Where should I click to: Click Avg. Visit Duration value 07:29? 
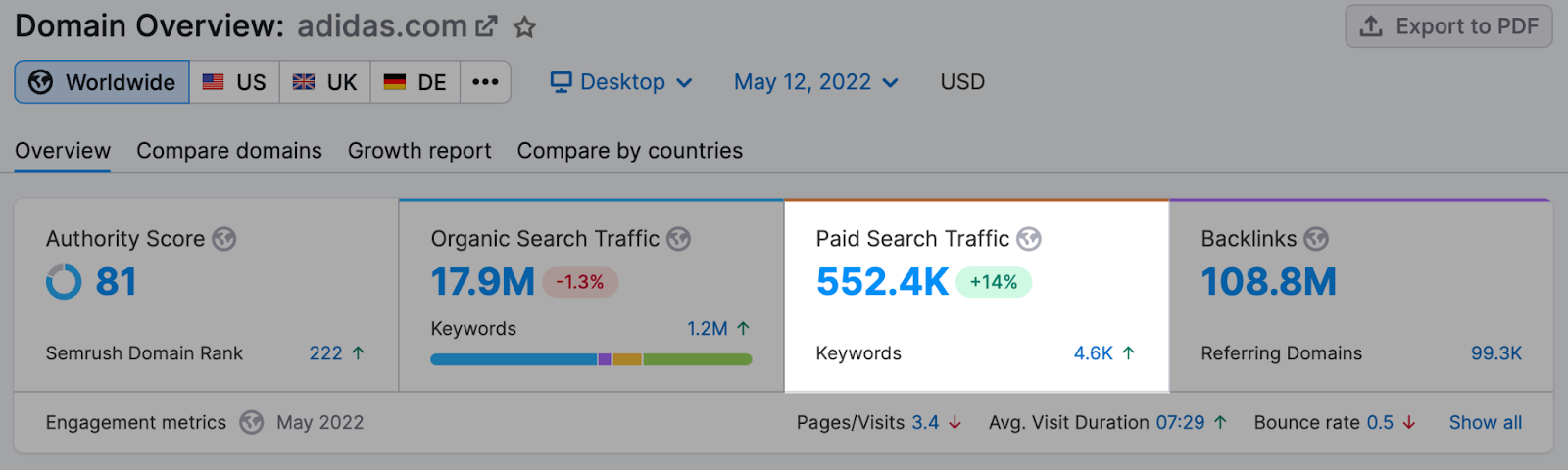[x=1180, y=423]
